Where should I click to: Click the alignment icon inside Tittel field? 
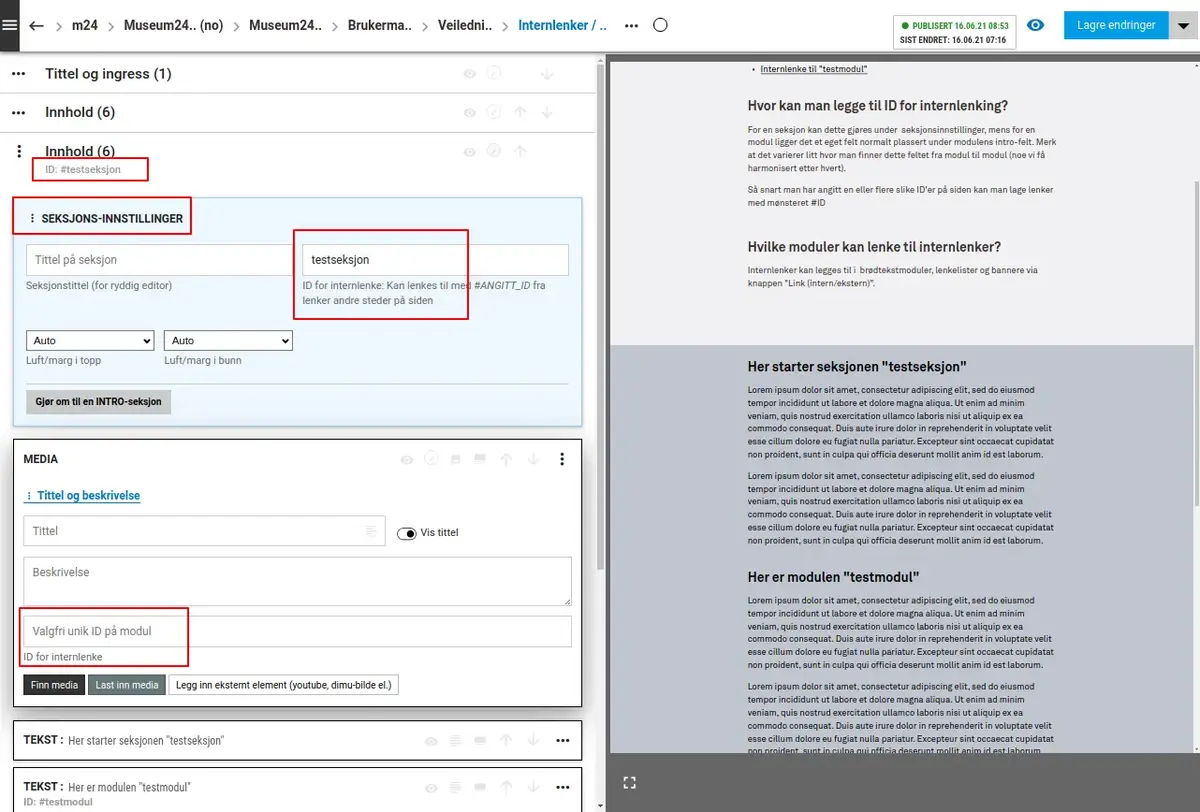click(x=370, y=531)
